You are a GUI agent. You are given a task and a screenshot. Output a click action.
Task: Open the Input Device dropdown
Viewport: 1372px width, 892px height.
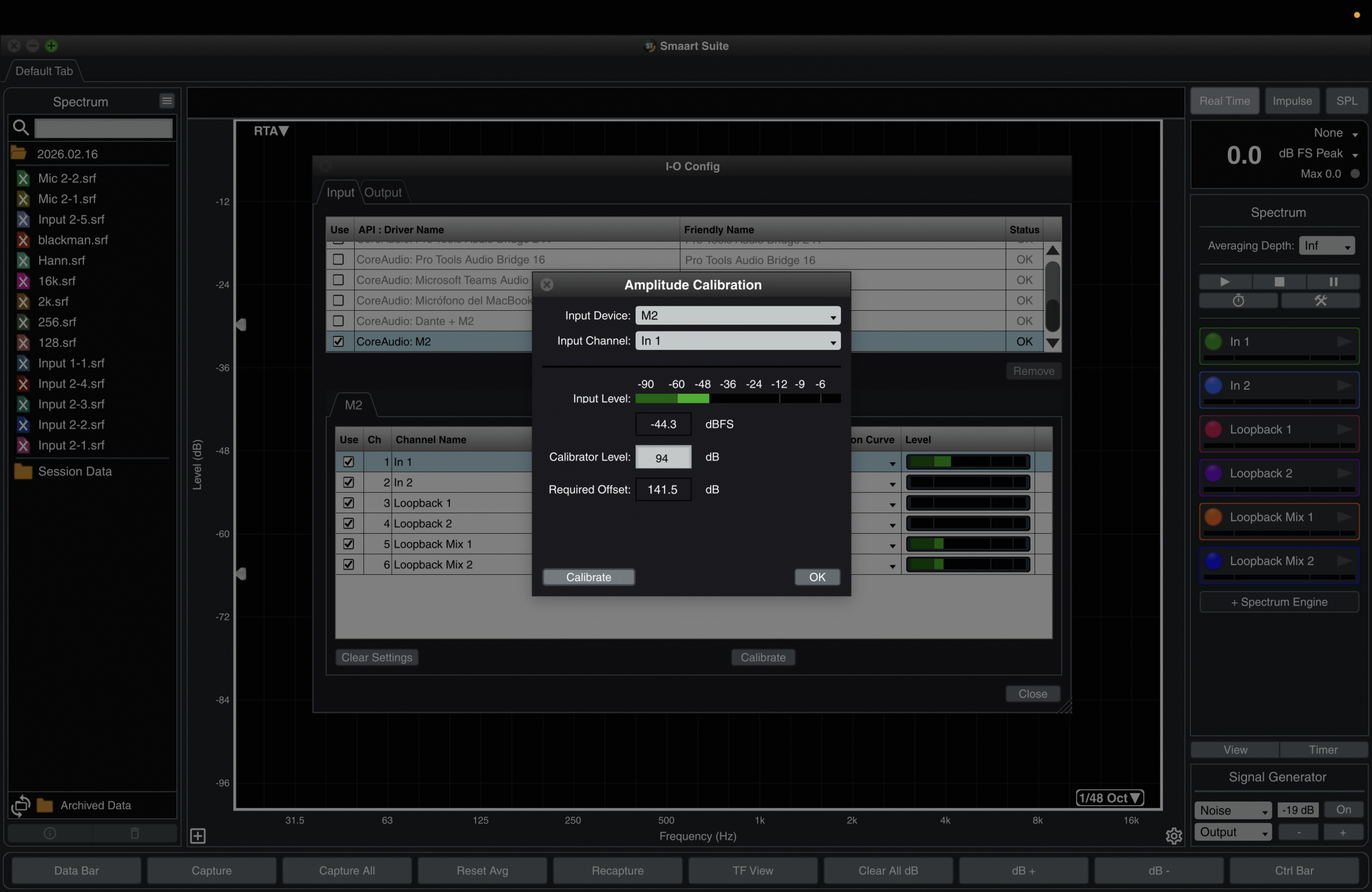point(738,316)
